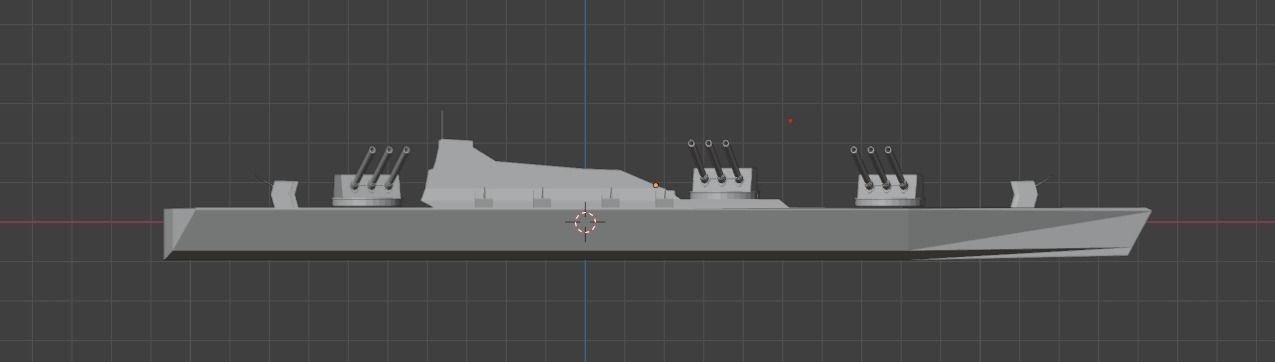The height and width of the screenshot is (362, 1275).
Task: Select the orange origin point above the deck
Action: coord(656,185)
